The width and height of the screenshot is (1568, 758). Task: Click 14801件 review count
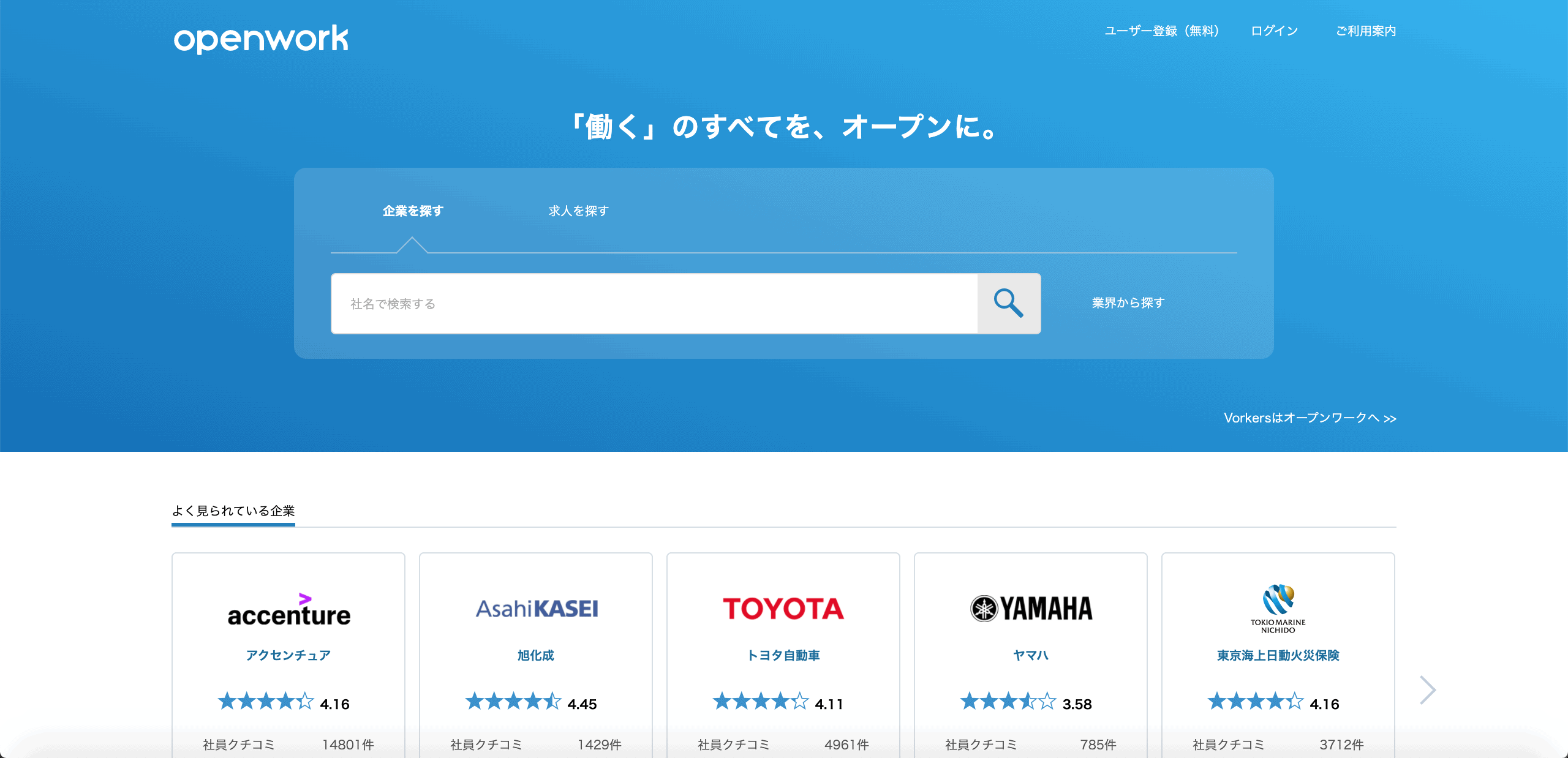pos(348,745)
